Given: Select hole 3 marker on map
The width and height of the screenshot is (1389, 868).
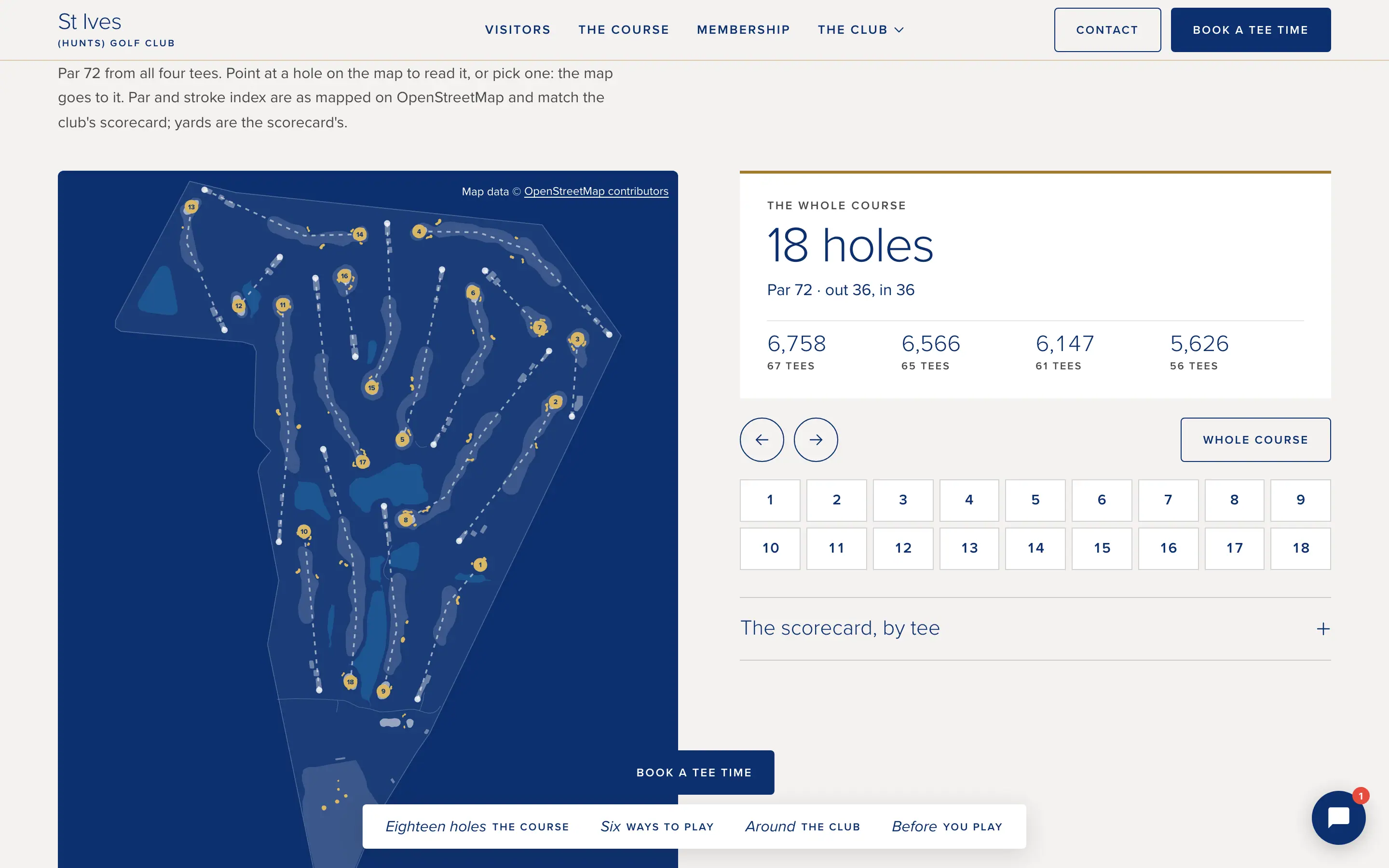Looking at the screenshot, I should point(577,339).
